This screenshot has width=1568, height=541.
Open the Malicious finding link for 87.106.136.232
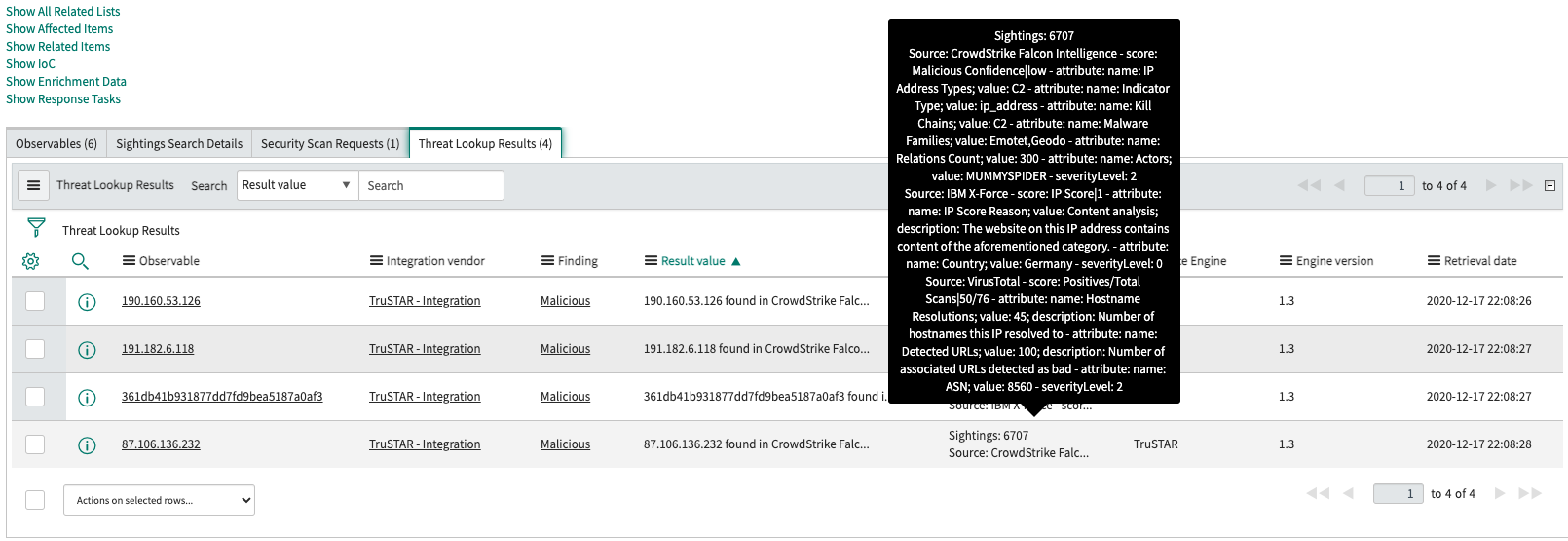[x=566, y=444]
